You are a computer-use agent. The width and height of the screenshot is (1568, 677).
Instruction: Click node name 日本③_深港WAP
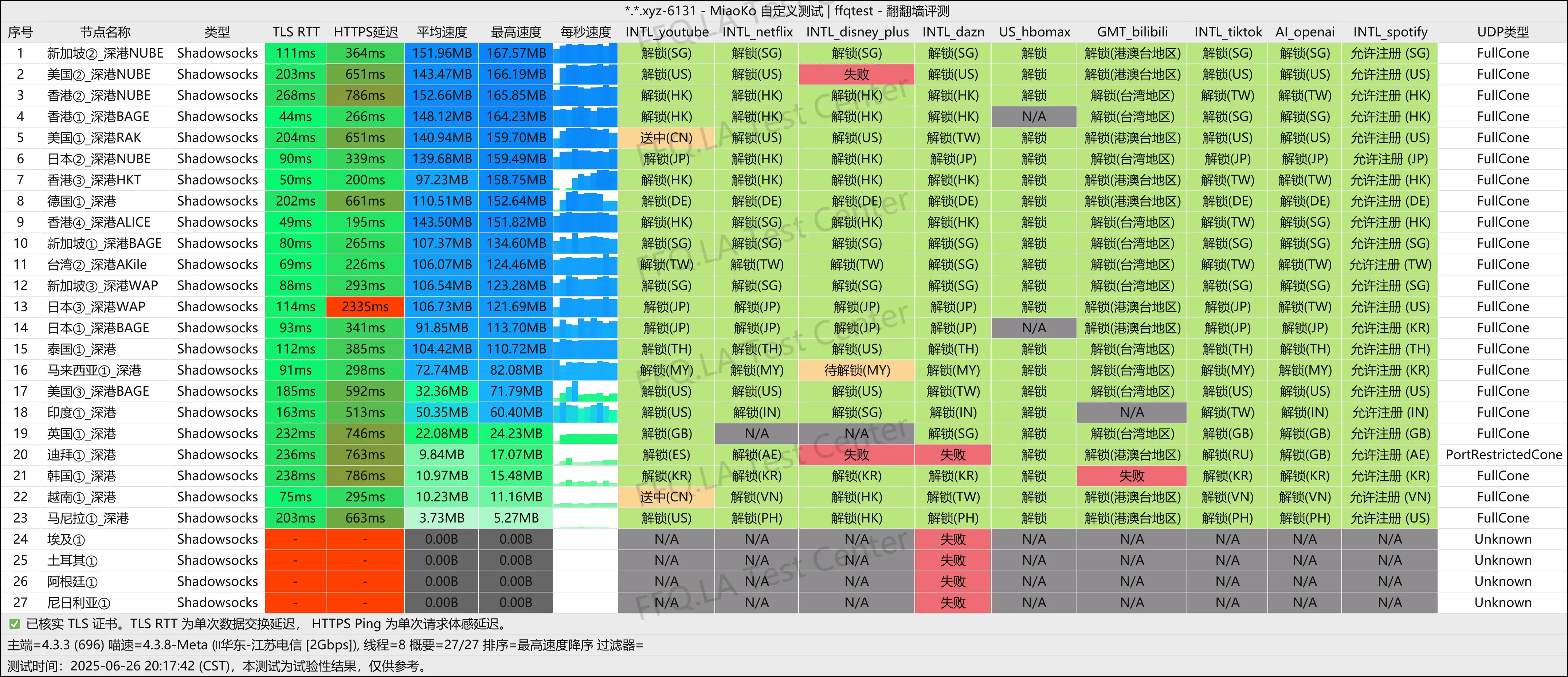click(96, 307)
